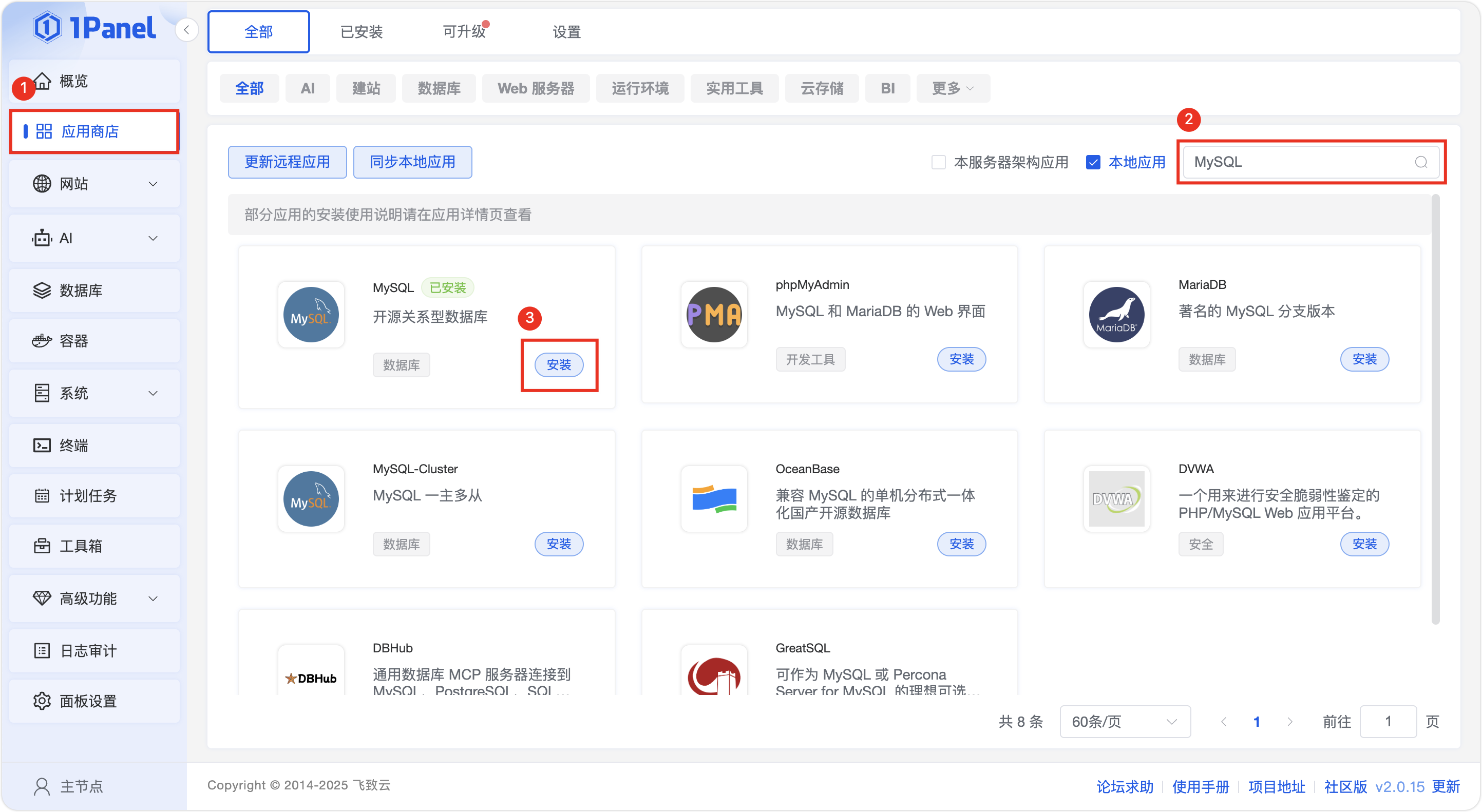Enable the 本服务器架构应用 checkbox
The width and height of the screenshot is (1482, 812).
[938, 162]
